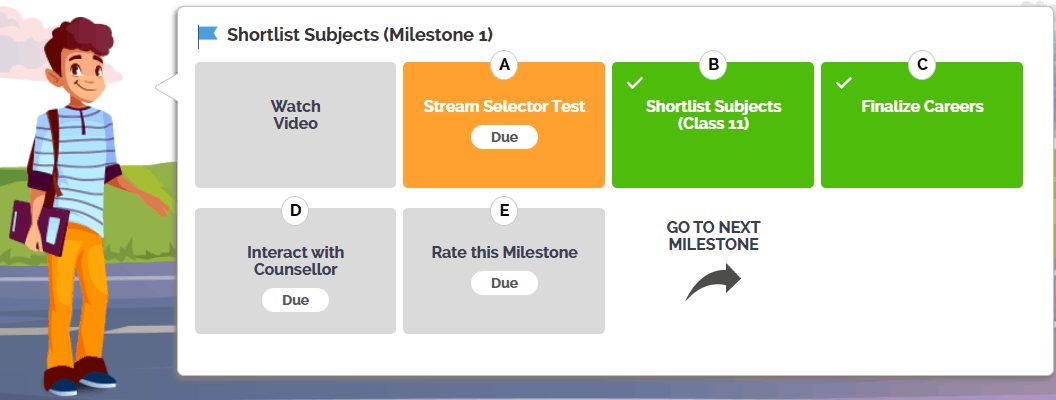Open the Interact with Counsellor tile
Viewport: 1056px width, 400px height.
point(296,271)
